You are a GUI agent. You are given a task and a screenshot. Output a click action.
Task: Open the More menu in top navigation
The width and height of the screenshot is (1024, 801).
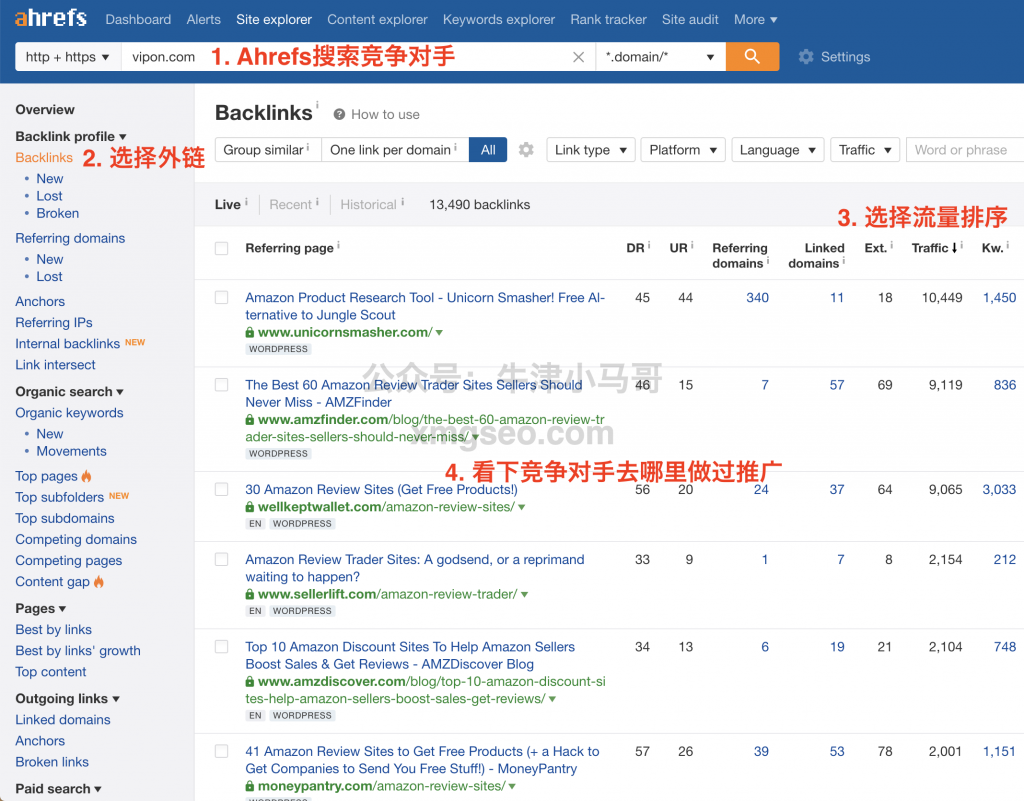[x=756, y=20]
